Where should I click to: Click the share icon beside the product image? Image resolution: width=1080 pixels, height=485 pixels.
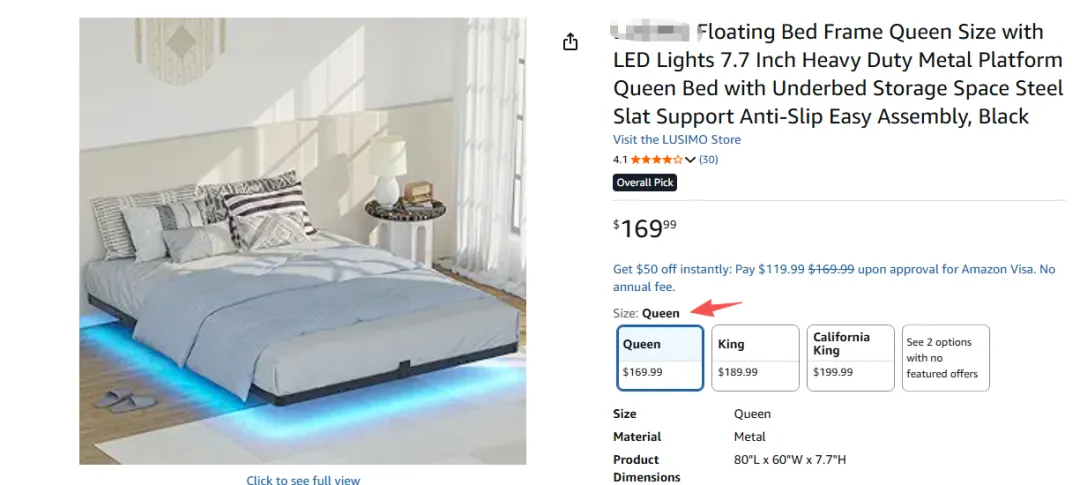570,42
